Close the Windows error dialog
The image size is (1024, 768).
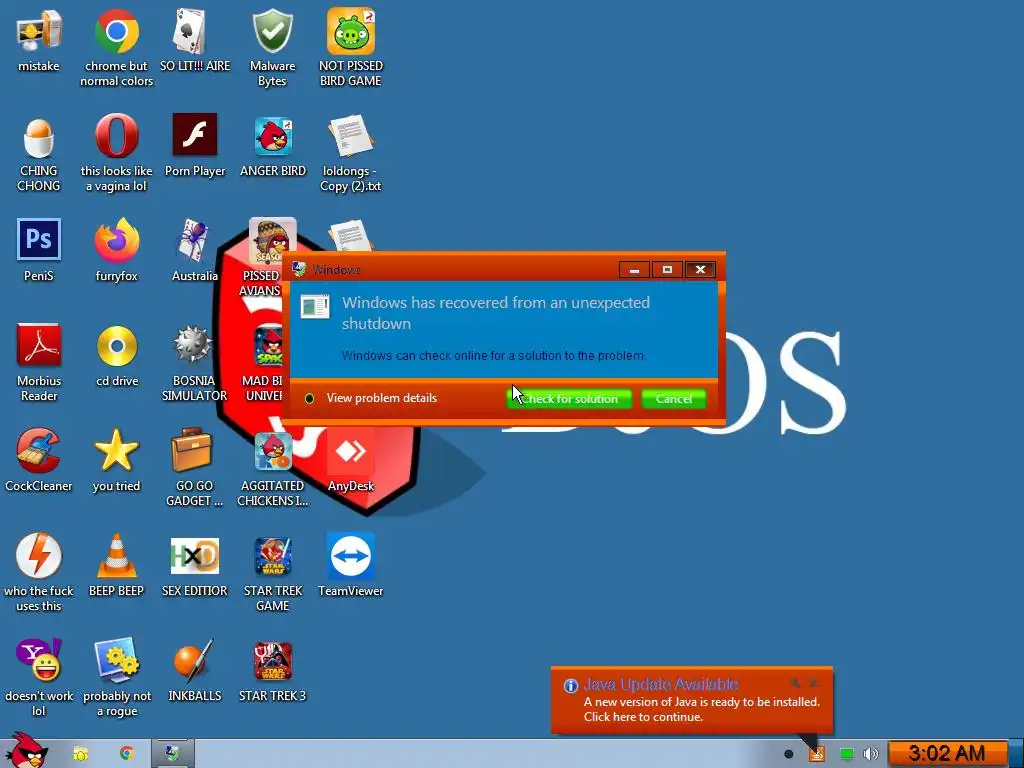700,270
